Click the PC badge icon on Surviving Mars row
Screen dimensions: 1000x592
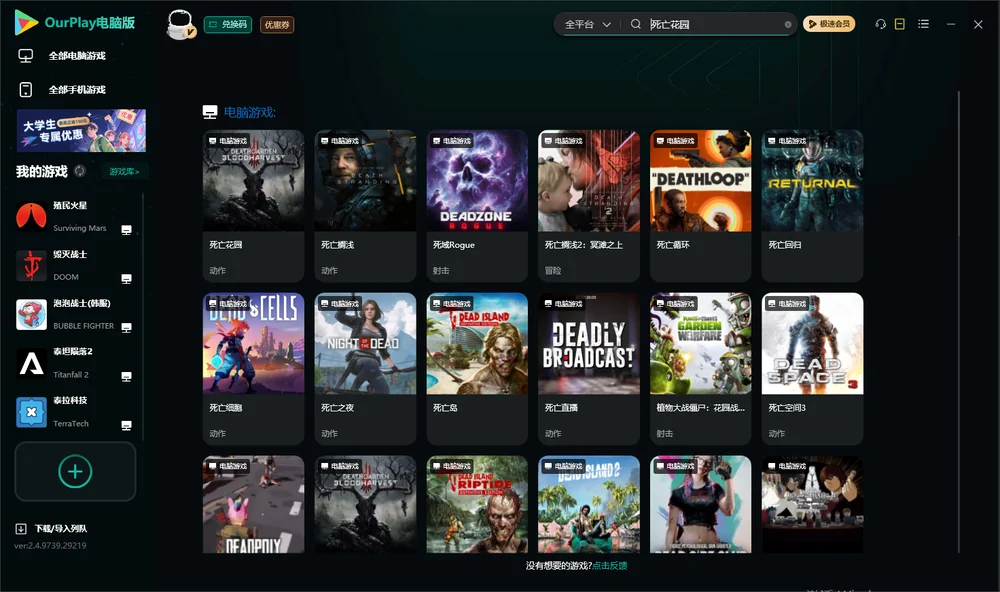[x=126, y=230]
